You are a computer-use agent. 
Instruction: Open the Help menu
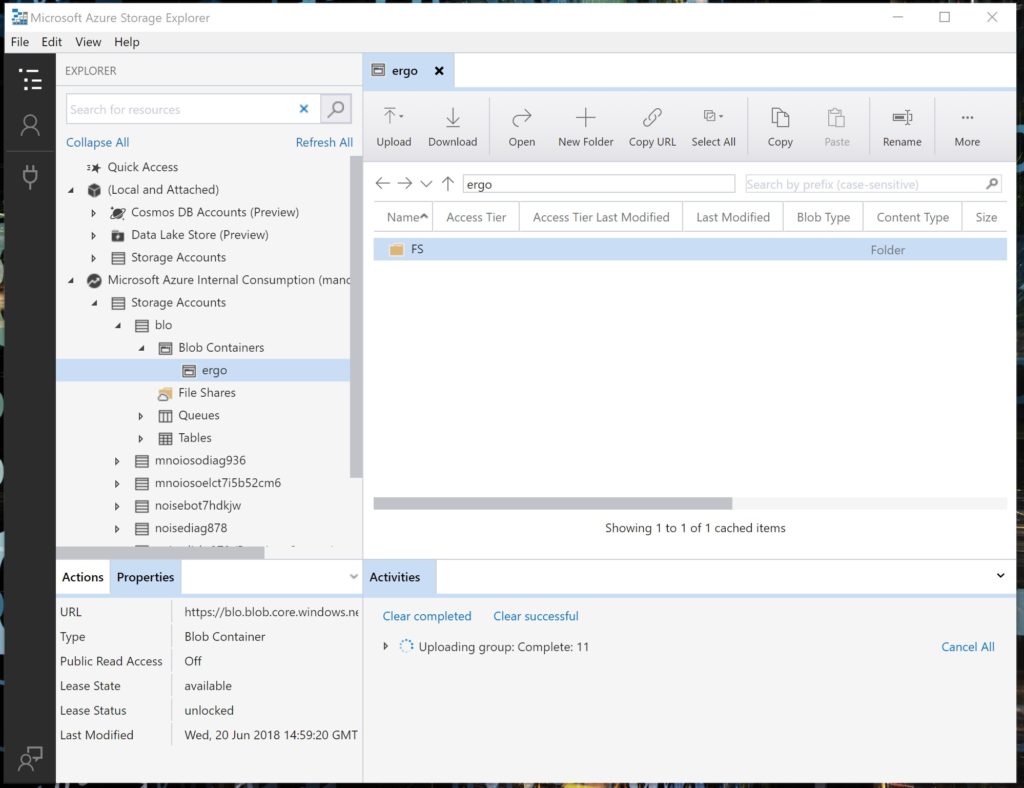(127, 42)
